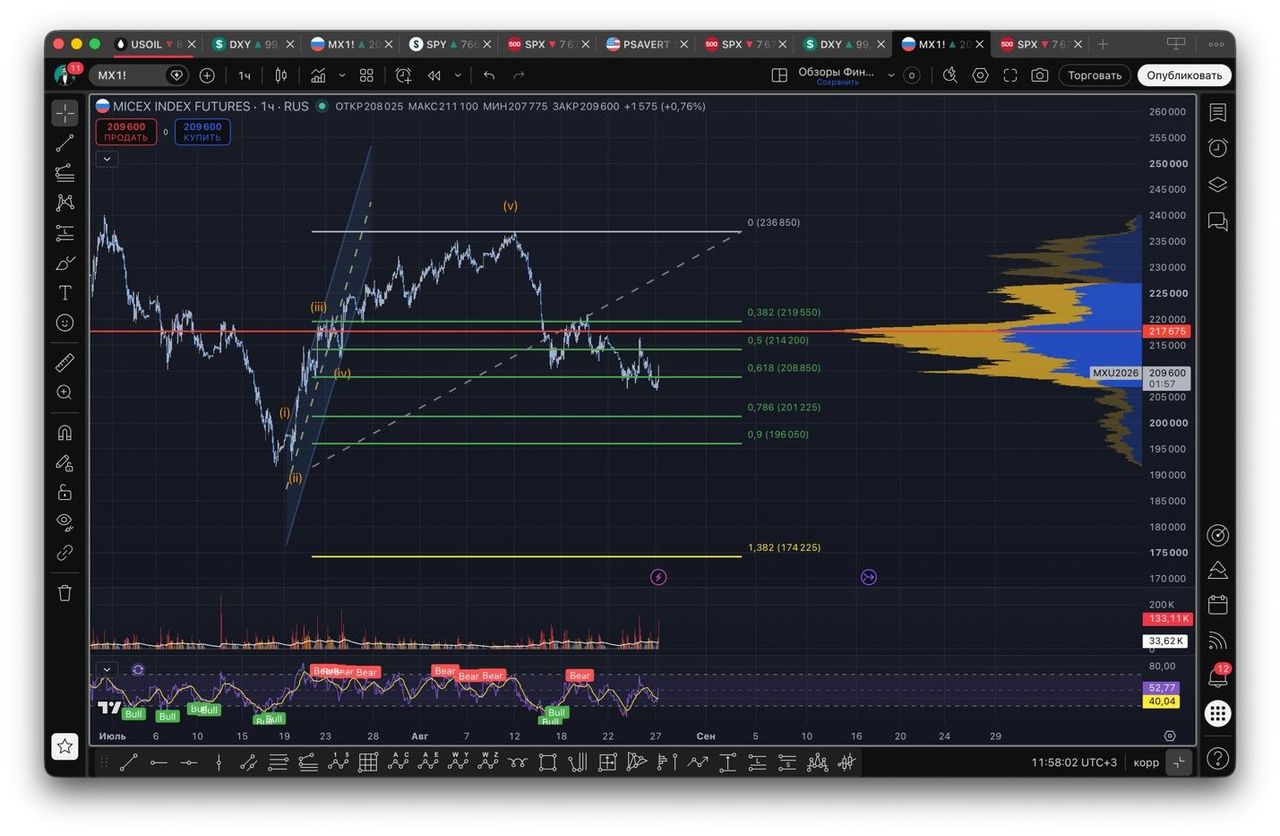Activate the Measure ruler tool
This screenshot has height=836, width=1280.
click(x=65, y=362)
